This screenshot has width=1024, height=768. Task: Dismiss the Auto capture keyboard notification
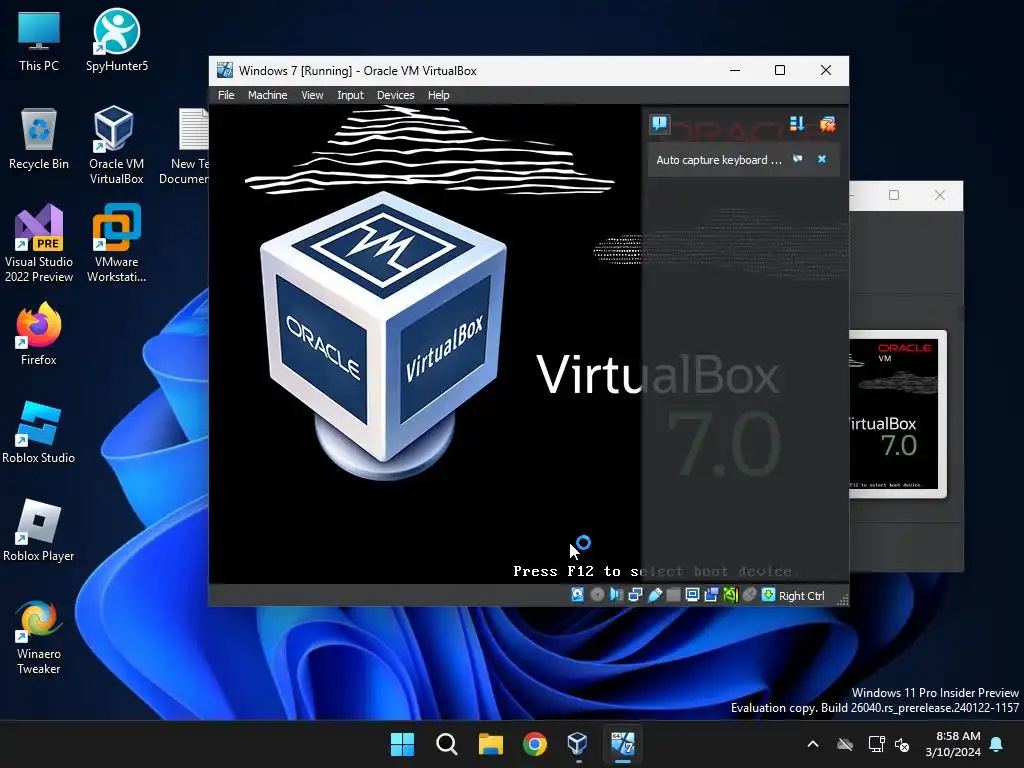tap(822, 159)
